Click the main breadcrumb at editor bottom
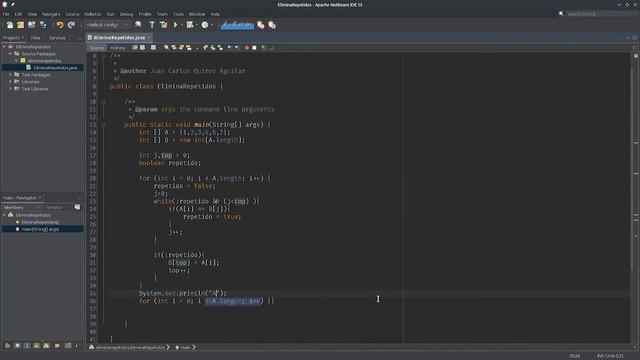The image size is (640, 360). pyautogui.click(x=186, y=347)
